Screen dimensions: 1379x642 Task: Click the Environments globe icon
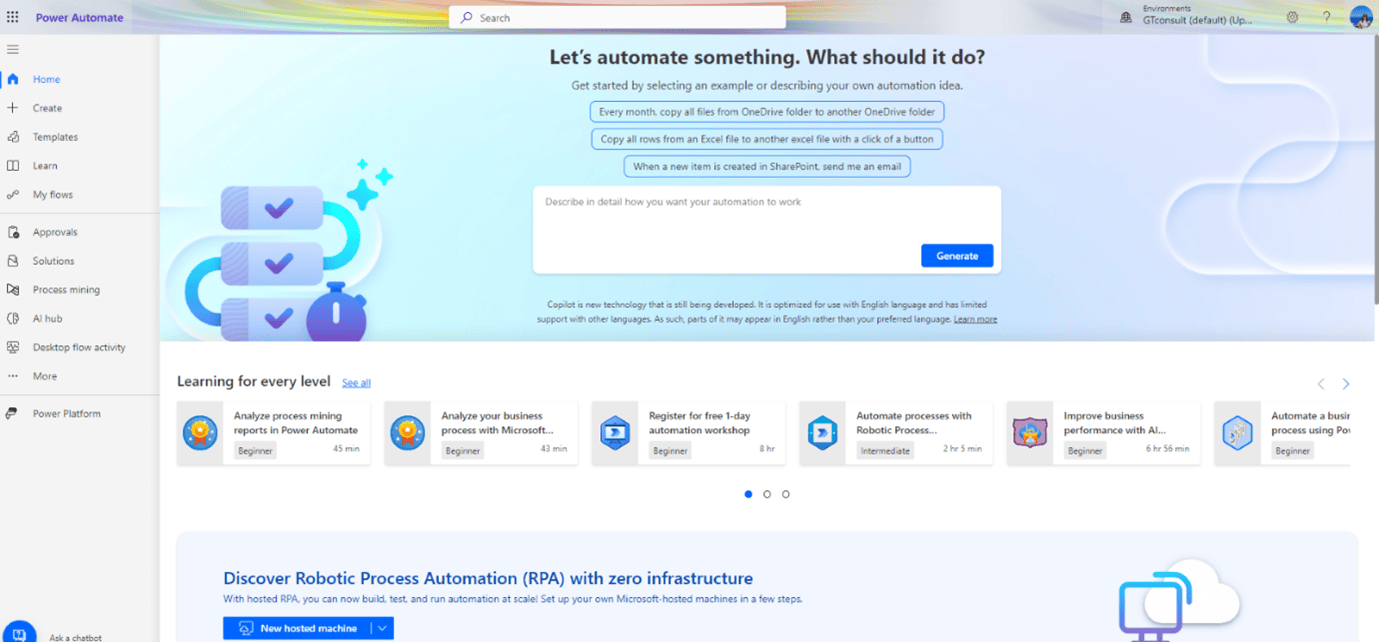1126,17
